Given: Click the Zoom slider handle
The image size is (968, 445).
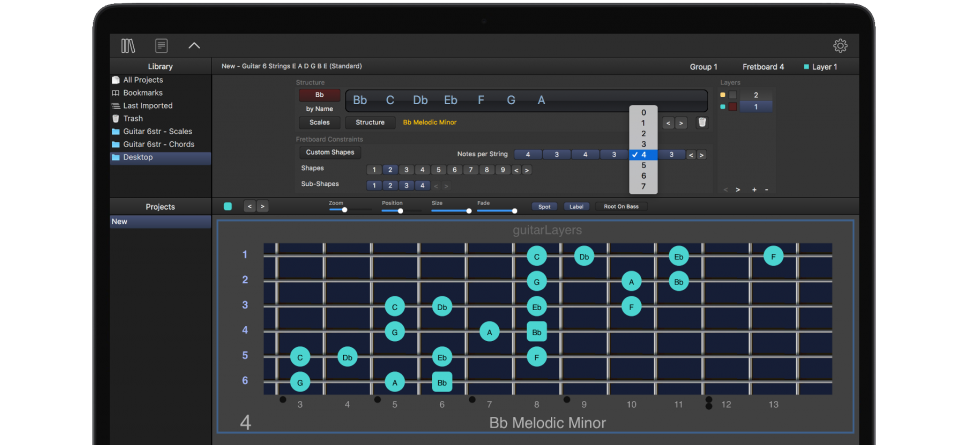Looking at the screenshot, I should coord(344,210).
